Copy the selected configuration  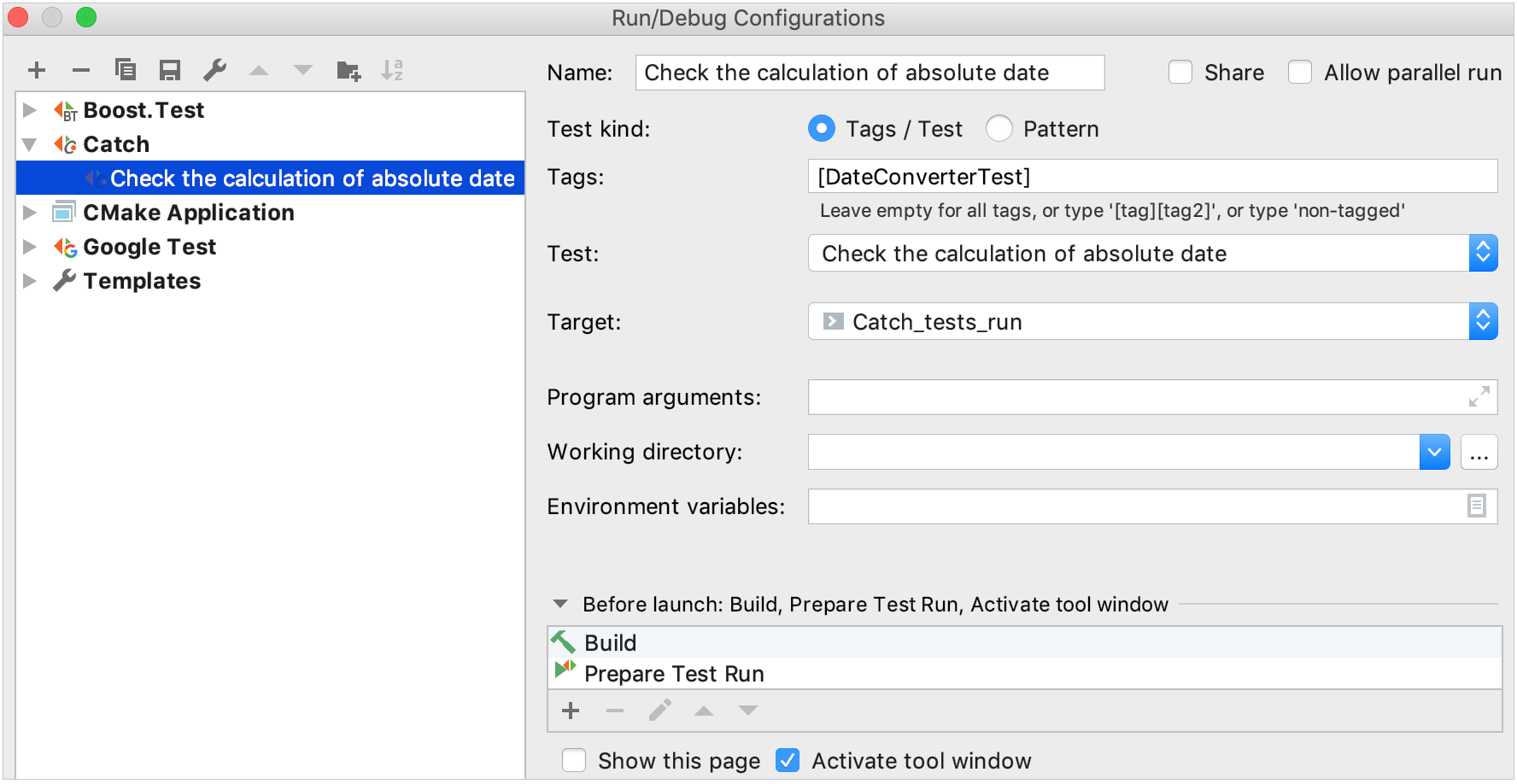126,70
